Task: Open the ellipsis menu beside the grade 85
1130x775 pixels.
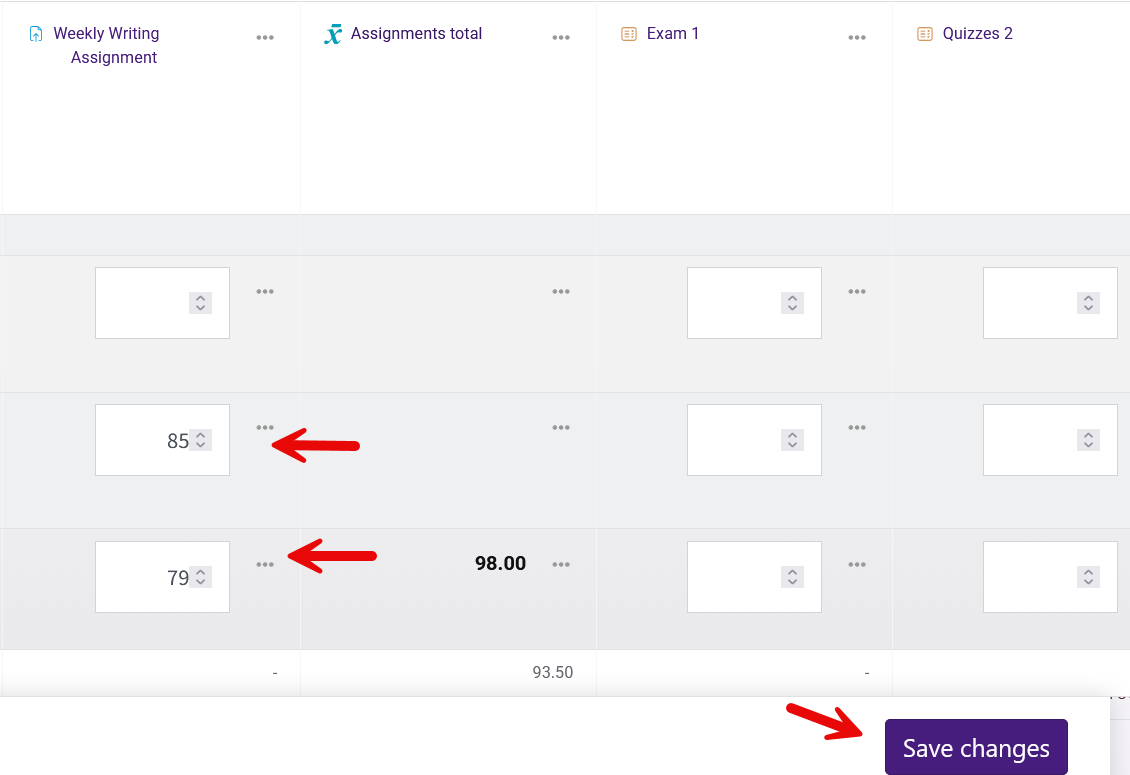Action: (x=265, y=427)
